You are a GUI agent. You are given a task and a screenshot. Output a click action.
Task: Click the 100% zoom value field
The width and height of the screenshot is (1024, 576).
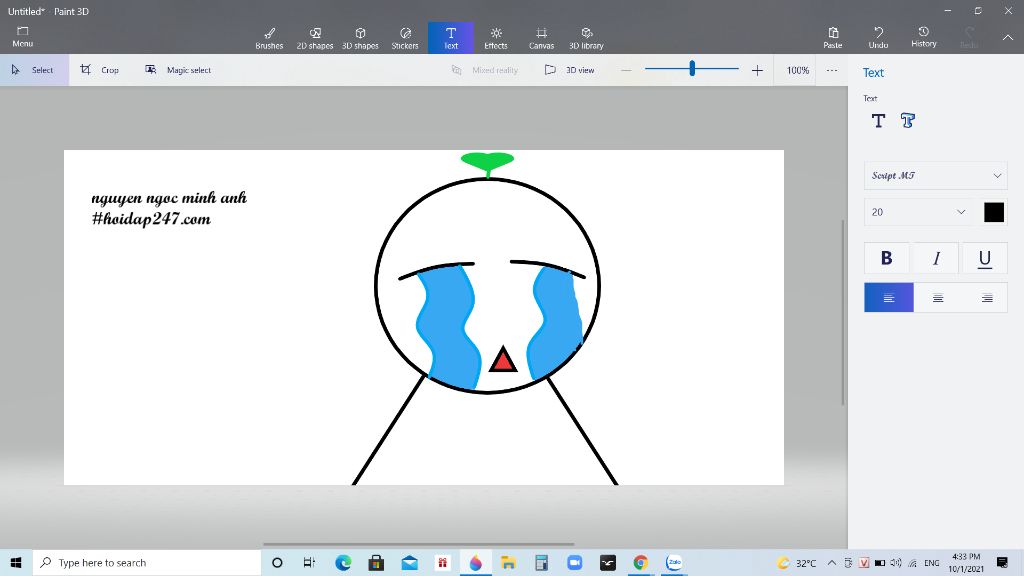[797, 70]
